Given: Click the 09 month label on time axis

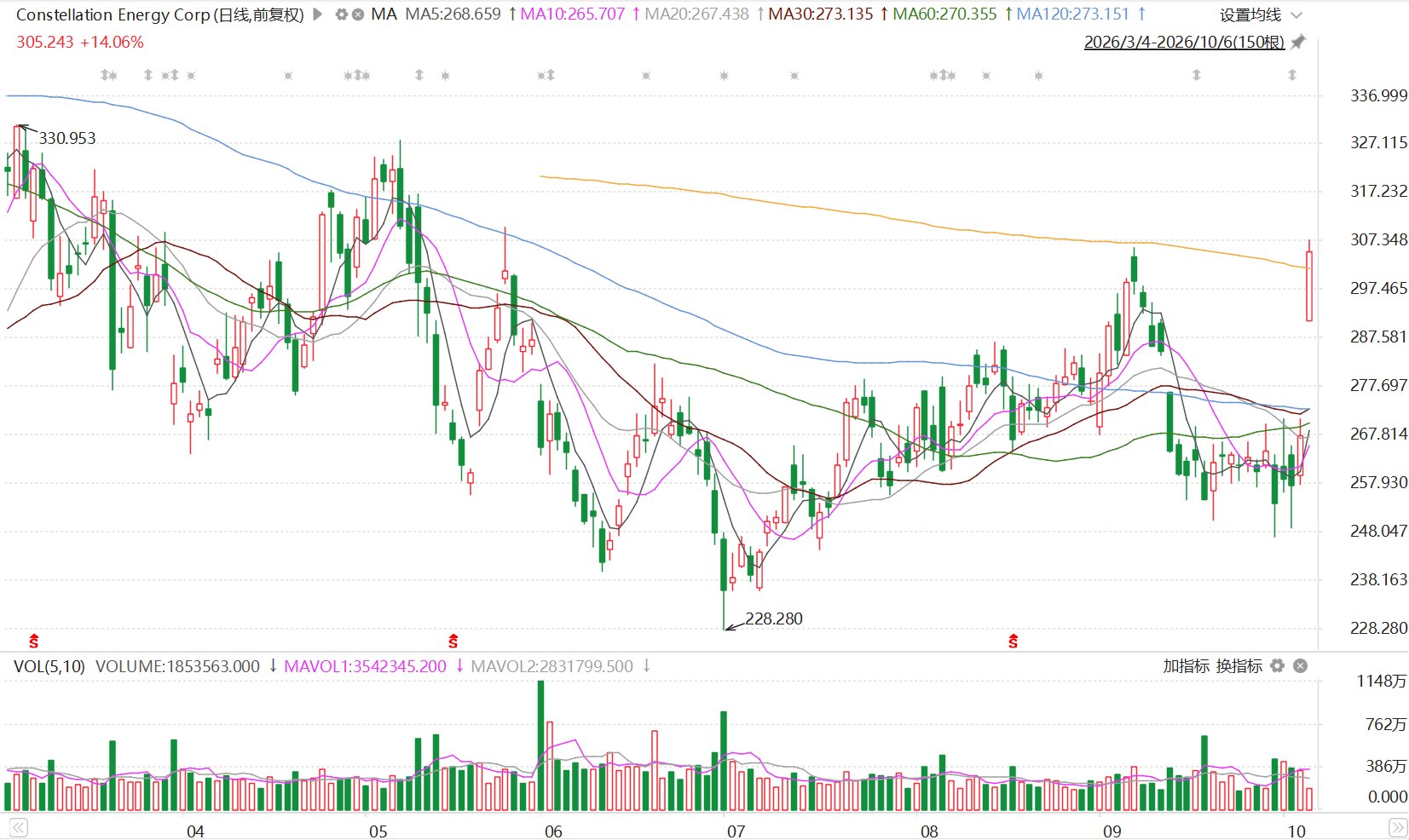Looking at the screenshot, I should point(1112,831).
